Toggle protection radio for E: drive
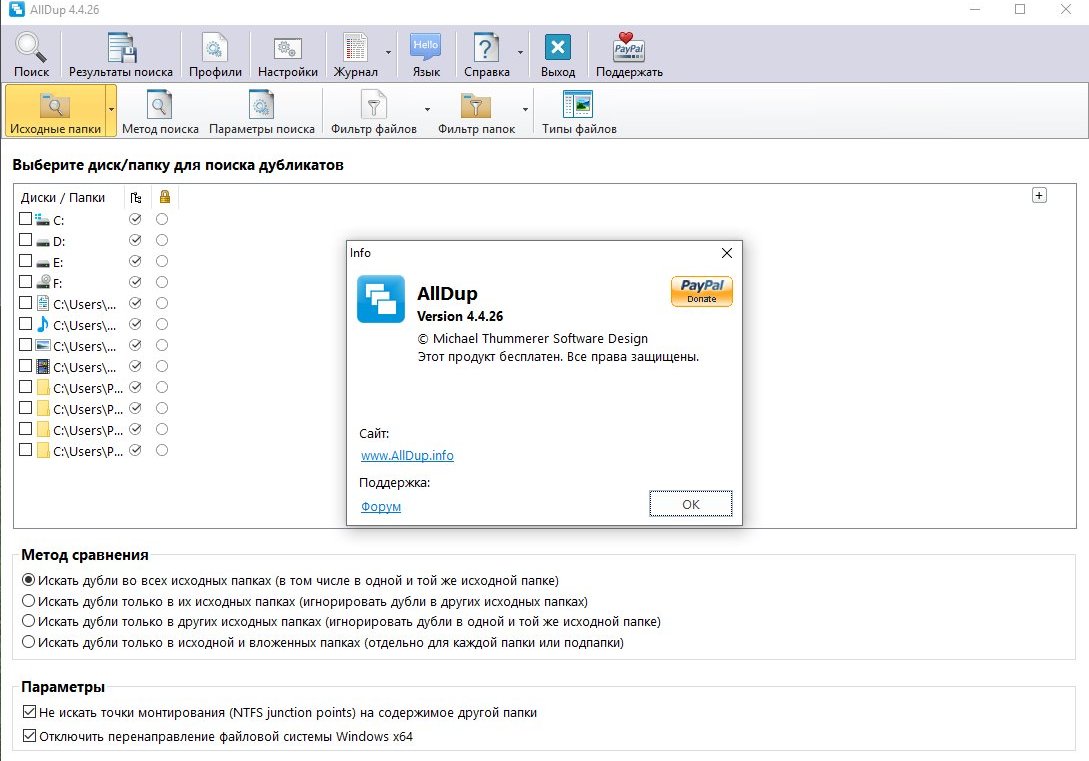The height and width of the screenshot is (761, 1089). (x=162, y=261)
